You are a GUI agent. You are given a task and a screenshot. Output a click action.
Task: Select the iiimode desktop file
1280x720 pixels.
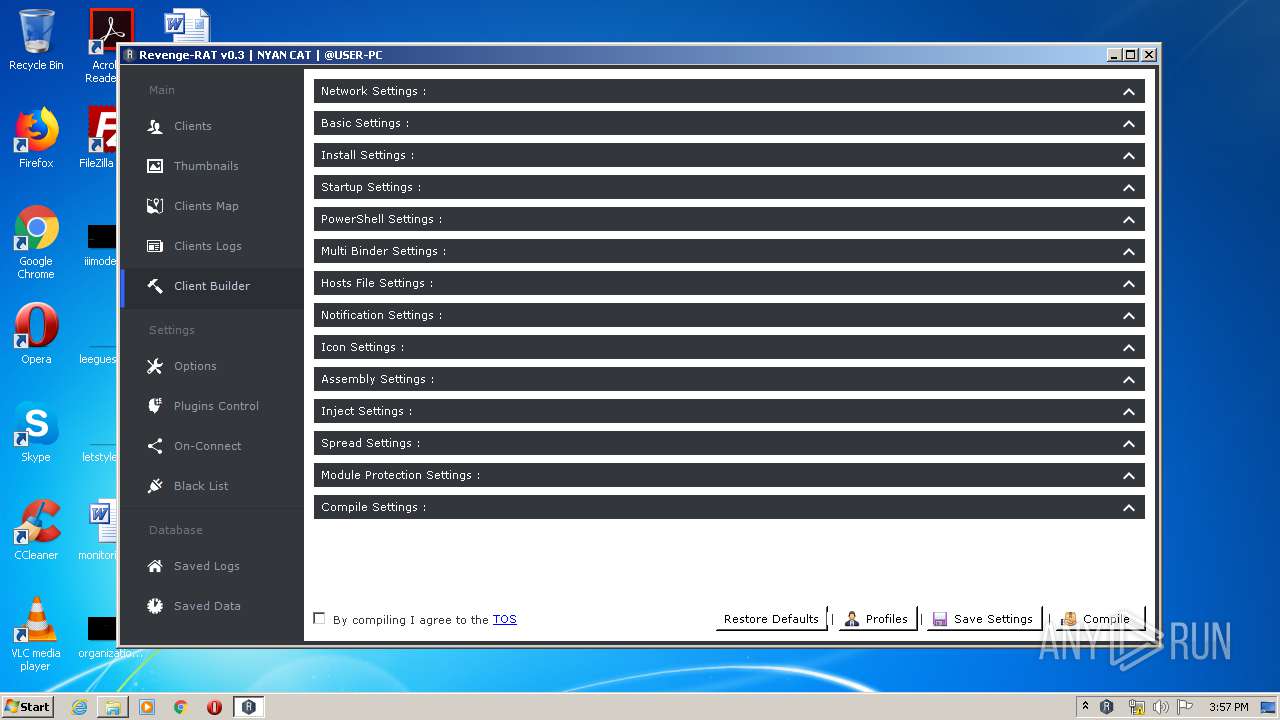(x=101, y=245)
